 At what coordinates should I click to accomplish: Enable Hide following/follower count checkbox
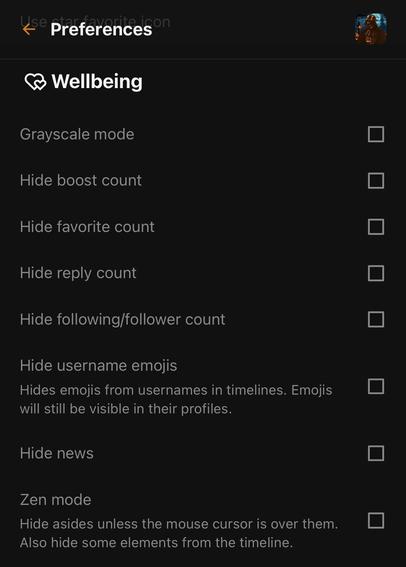pos(376,319)
